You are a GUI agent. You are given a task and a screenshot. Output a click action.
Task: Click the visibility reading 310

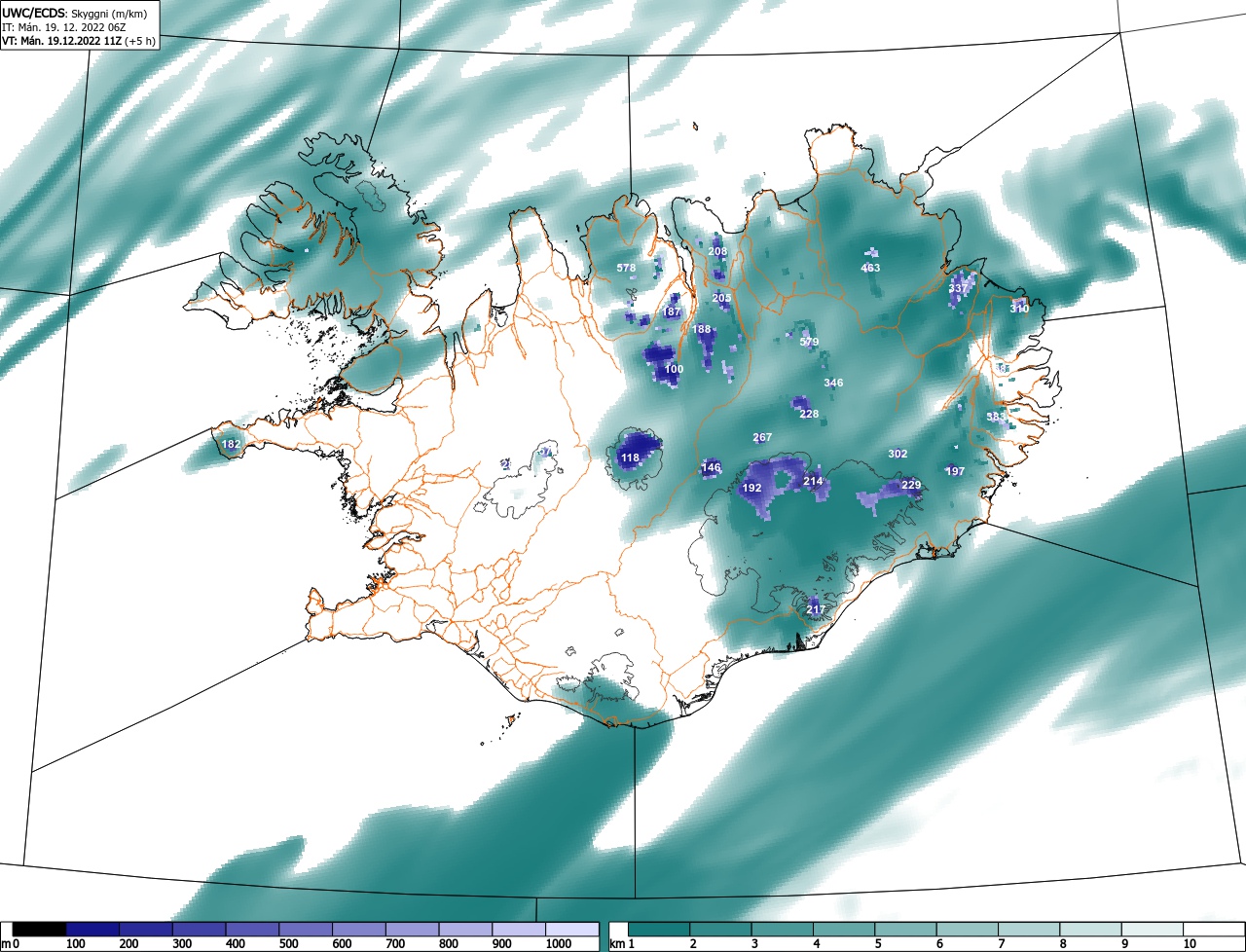[x=1019, y=309]
